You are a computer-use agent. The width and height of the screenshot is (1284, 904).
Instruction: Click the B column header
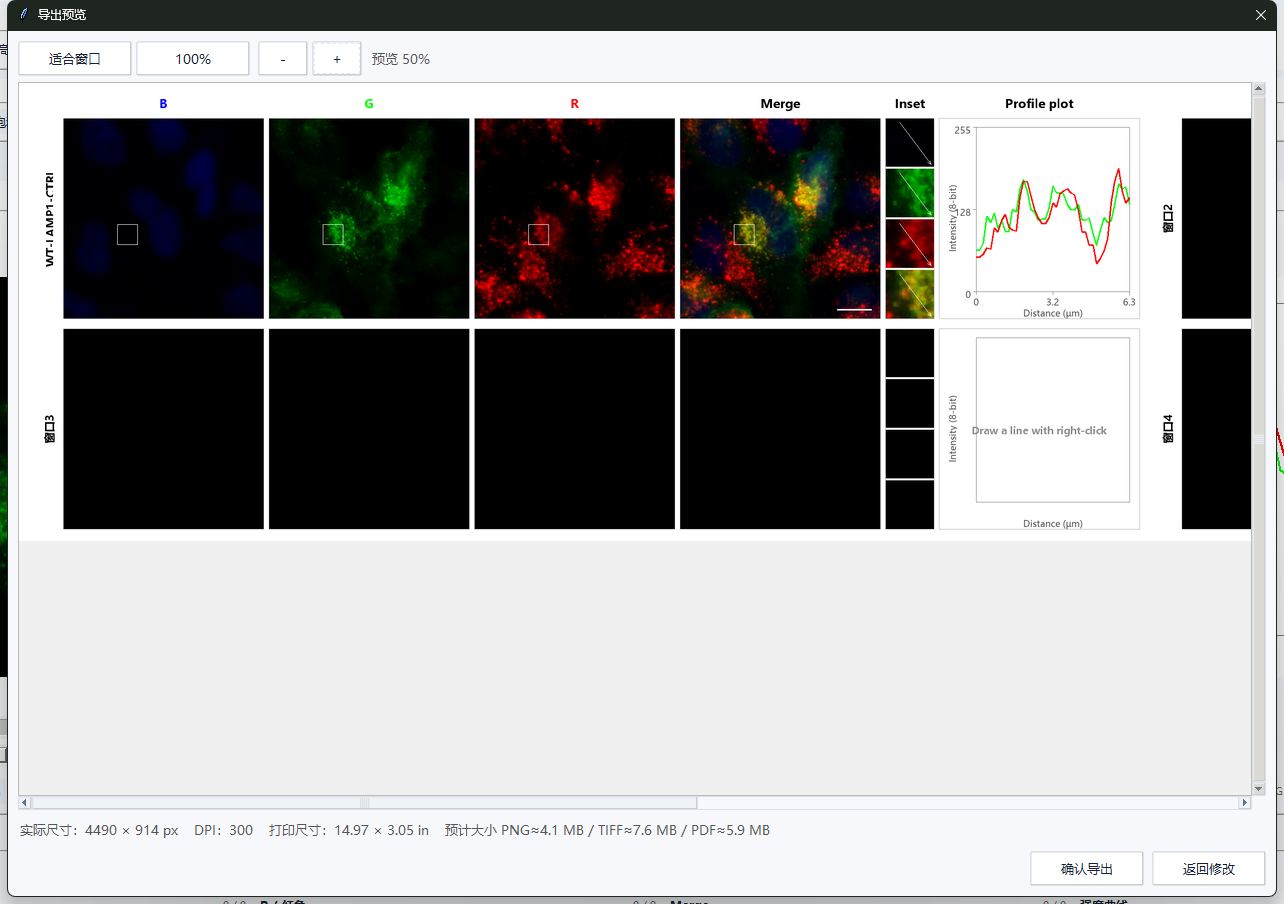pyautogui.click(x=163, y=103)
